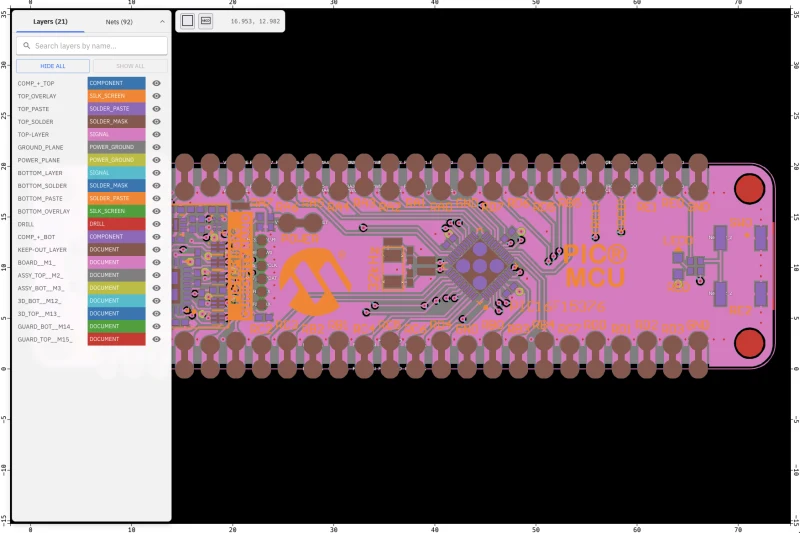Toggle the 3D_BOT__M12_ eye icon
The width and height of the screenshot is (800, 533).
(x=157, y=300)
